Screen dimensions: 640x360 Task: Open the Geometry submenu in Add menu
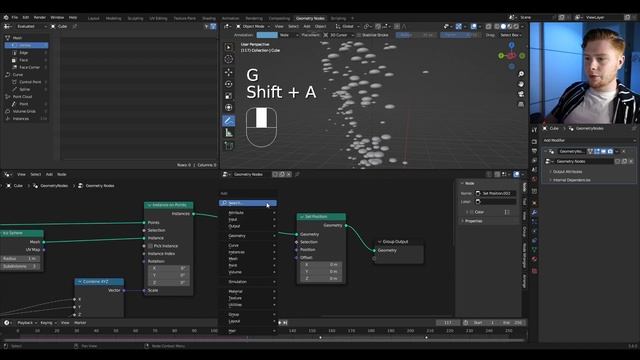tap(249, 236)
